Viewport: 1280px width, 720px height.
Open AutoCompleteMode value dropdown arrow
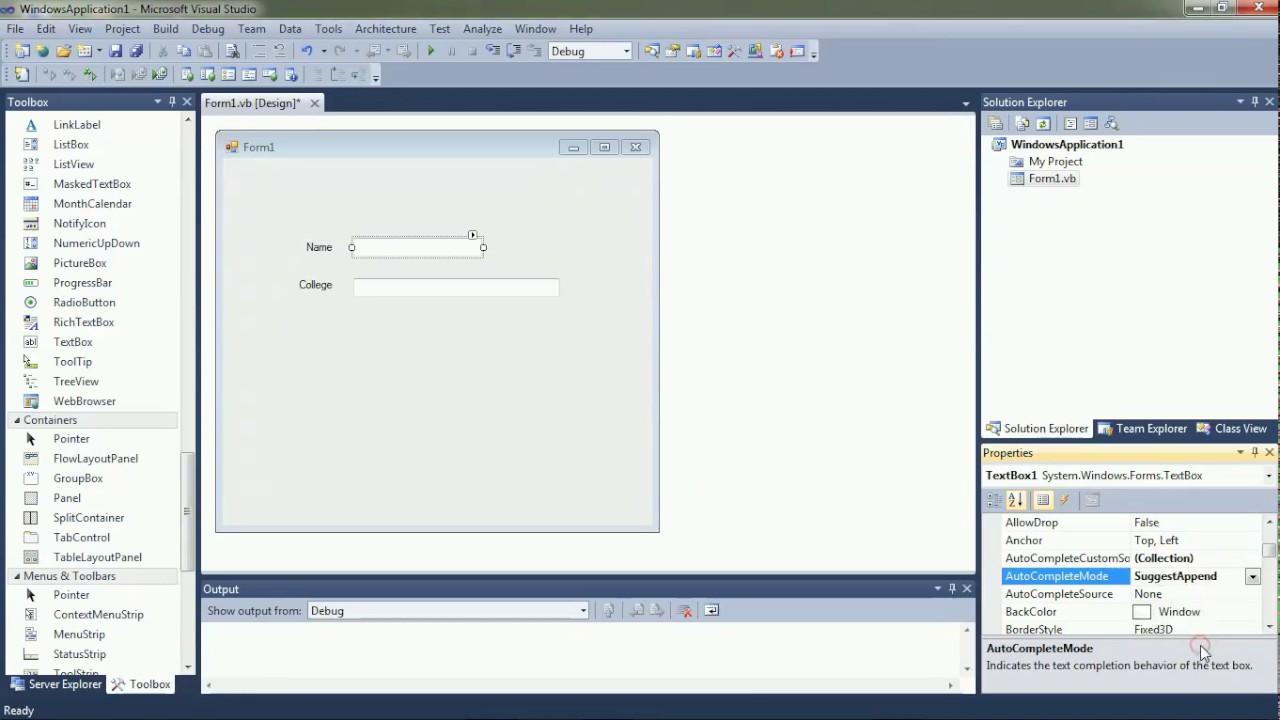[1252, 577]
